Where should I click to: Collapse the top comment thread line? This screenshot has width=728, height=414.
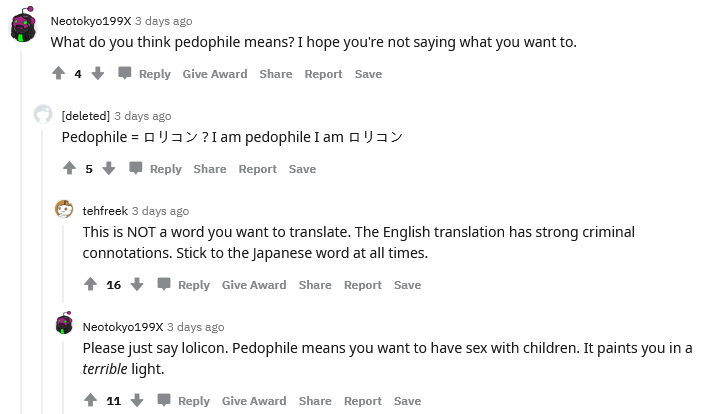click(21, 232)
